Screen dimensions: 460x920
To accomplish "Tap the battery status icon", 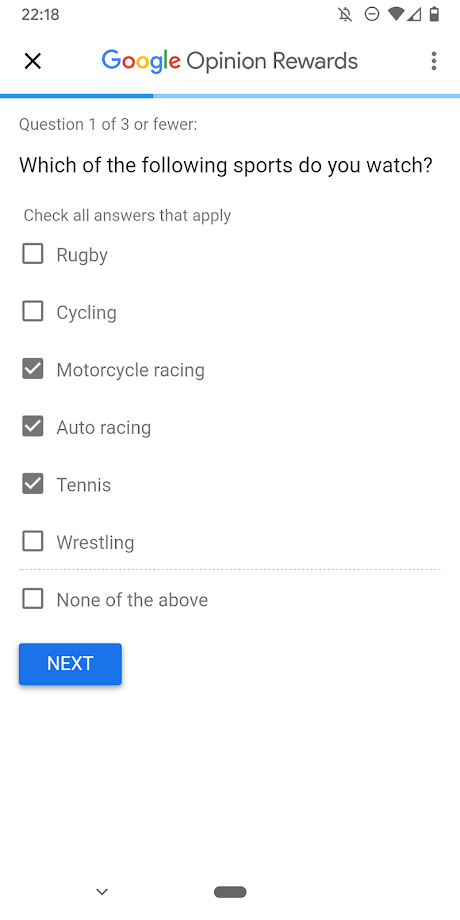I will (434, 14).
